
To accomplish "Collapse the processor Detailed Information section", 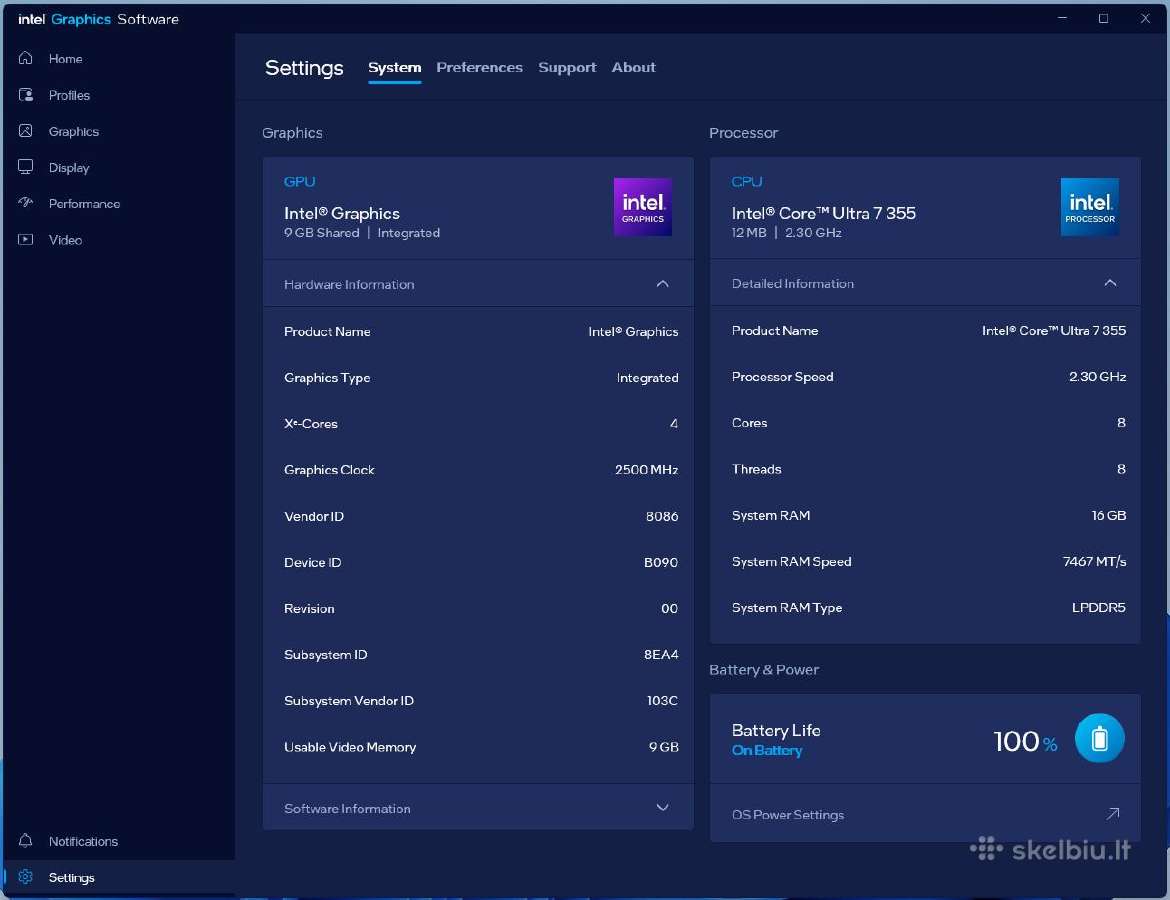I will coord(1110,283).
